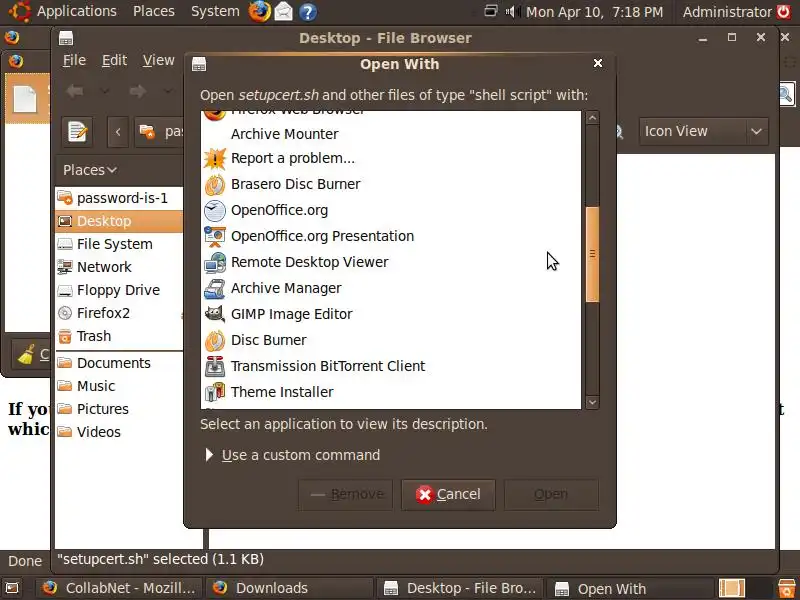Open the System menu
The image size is (800, 600).
click(x=215, y=11)
